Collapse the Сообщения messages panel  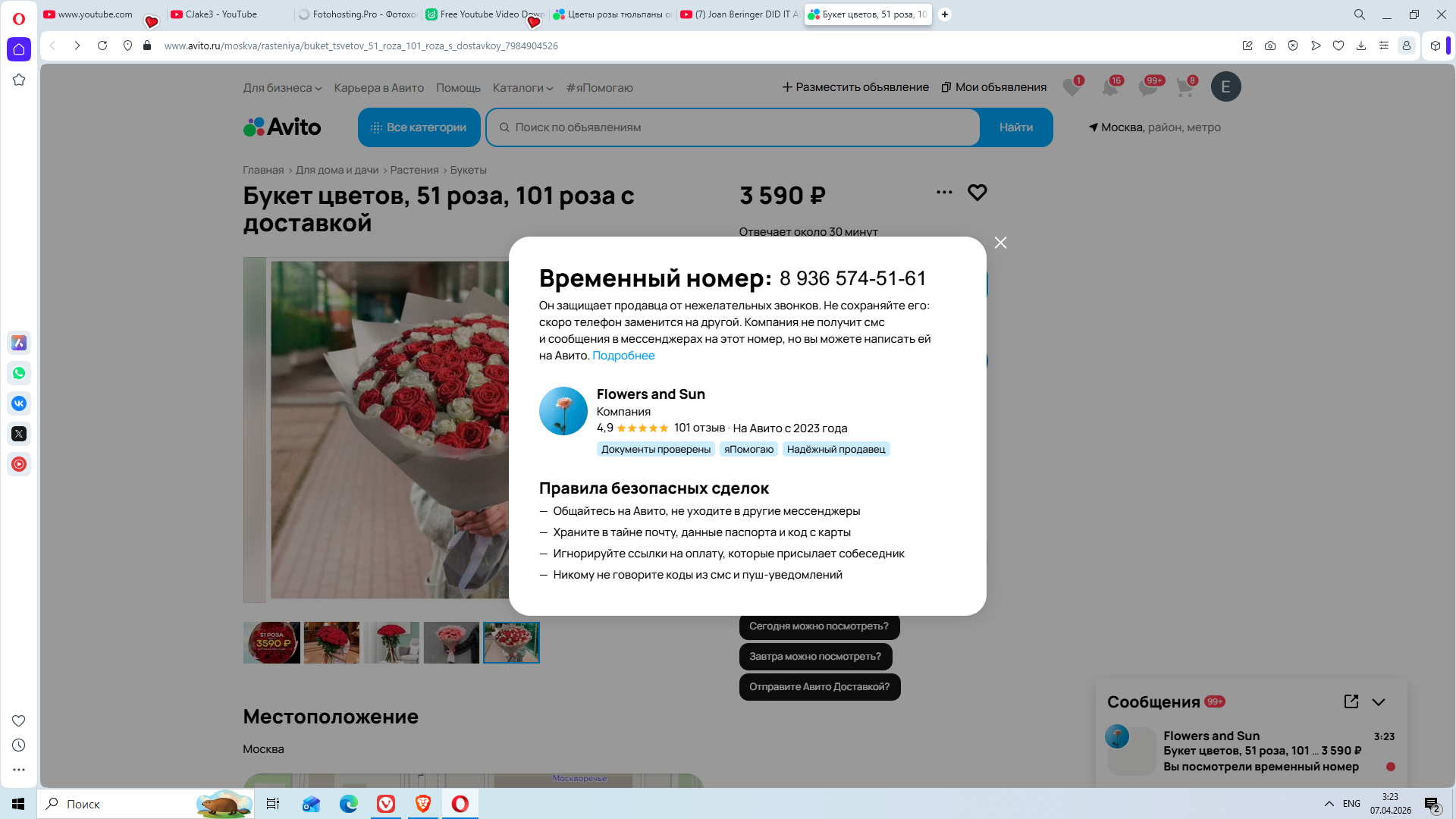point(1379,701)
